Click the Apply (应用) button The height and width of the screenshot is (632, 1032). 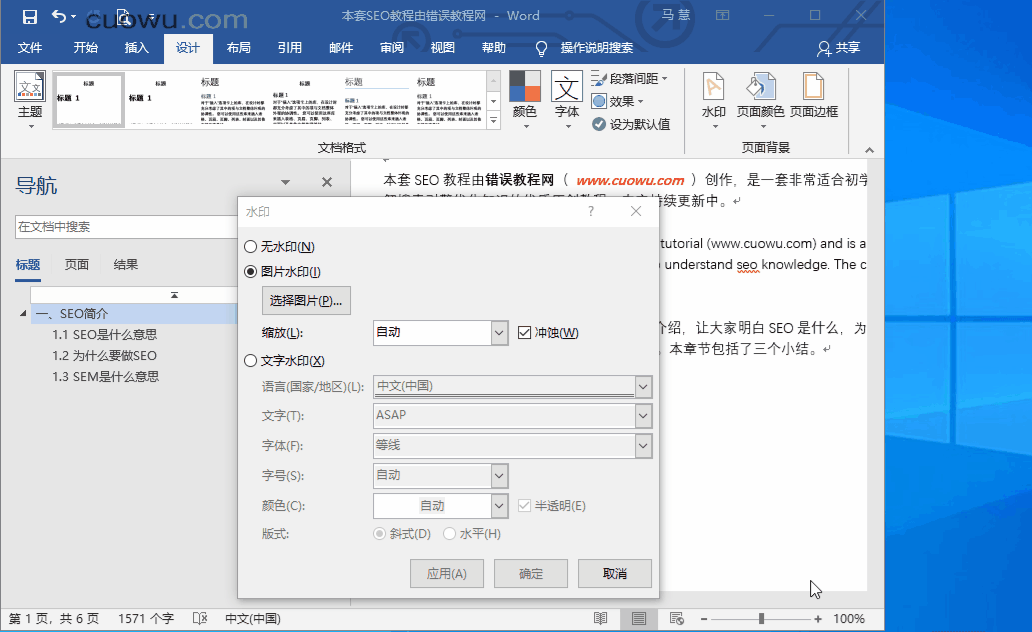click(447, 573)
